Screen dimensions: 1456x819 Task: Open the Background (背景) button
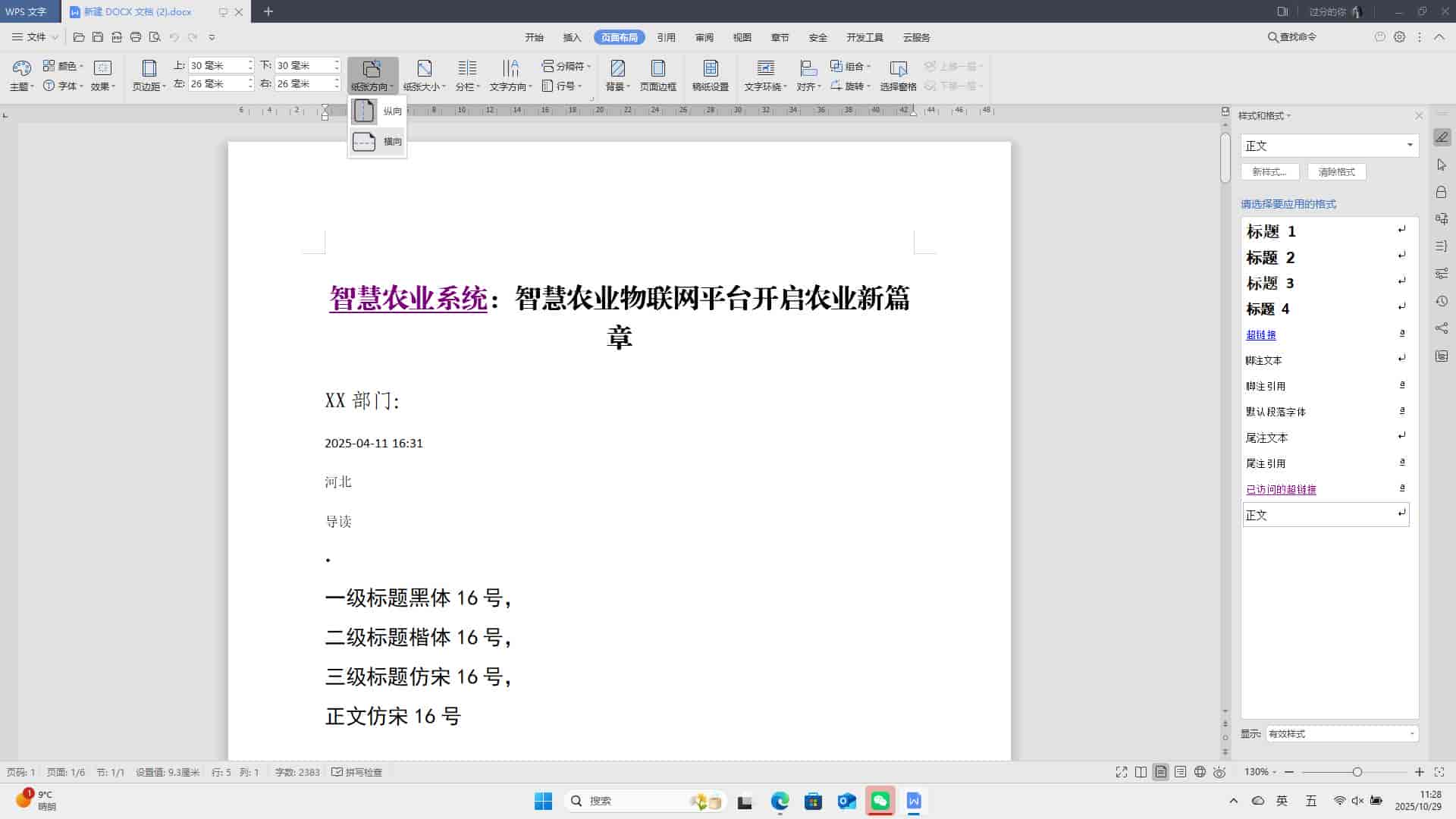pyautogui.click(x=618, y=76)
